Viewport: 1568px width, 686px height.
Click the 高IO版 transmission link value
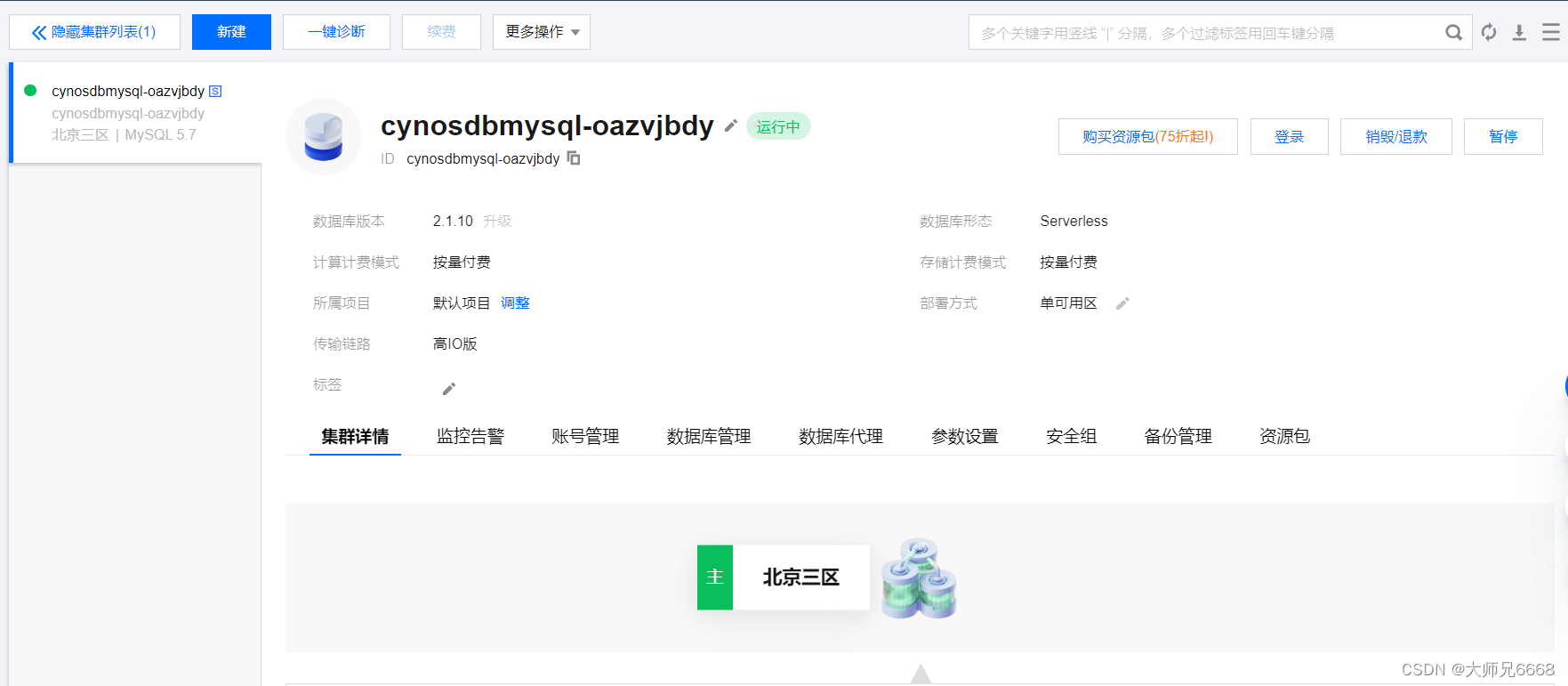[x=455, y=343]
